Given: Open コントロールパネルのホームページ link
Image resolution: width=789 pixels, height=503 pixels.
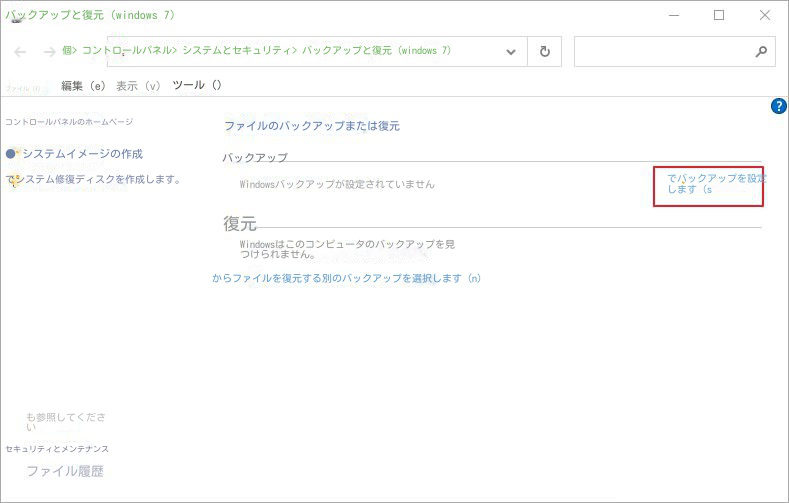Looking at the screenshot, I should 69,122.
